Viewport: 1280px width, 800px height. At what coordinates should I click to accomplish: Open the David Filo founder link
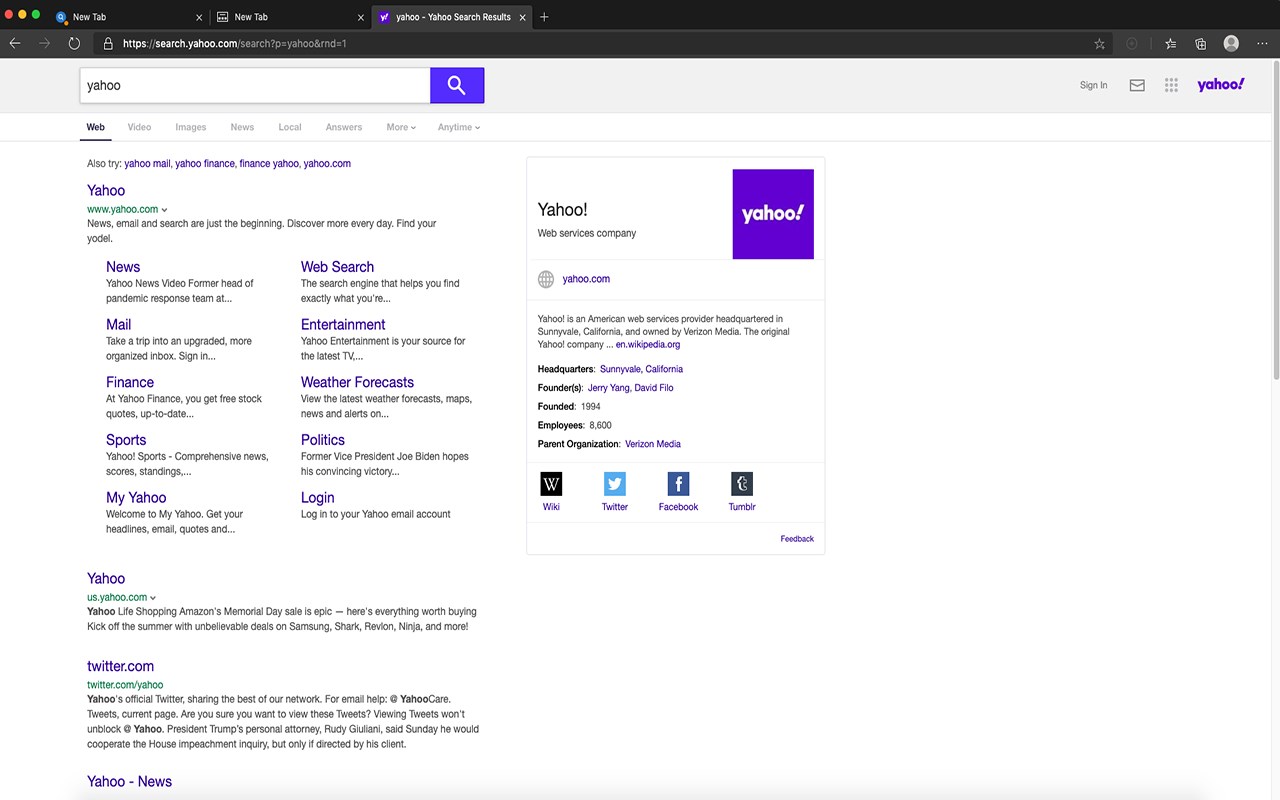[654, 388]
